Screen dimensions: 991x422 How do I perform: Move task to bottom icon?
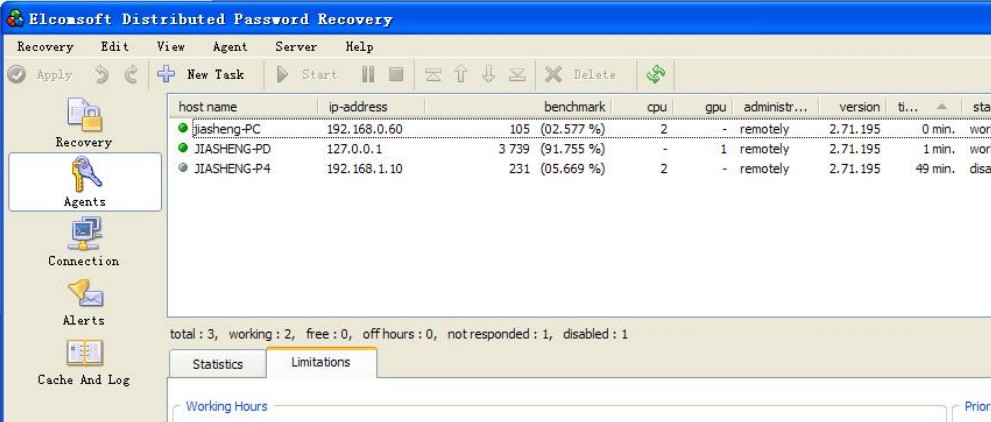(517, 75)
